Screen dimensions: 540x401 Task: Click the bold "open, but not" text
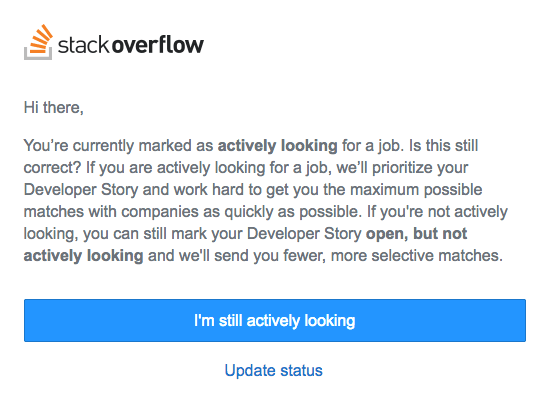pyautogui.click(x=416, y=234)
